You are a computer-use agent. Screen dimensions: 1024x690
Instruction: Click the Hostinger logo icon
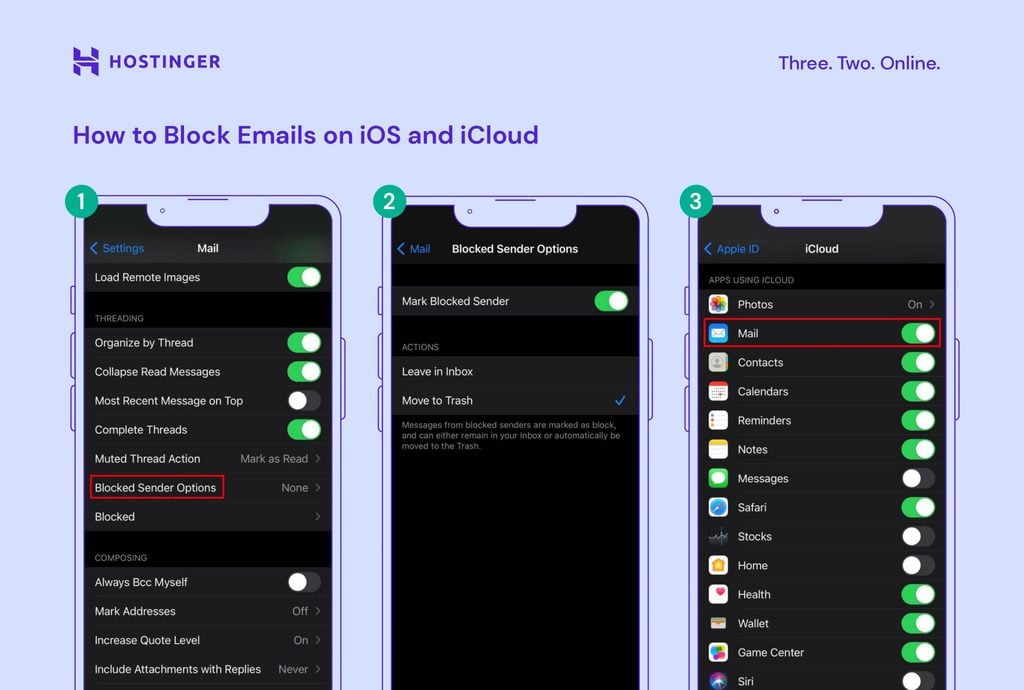[x=86, y=61]
